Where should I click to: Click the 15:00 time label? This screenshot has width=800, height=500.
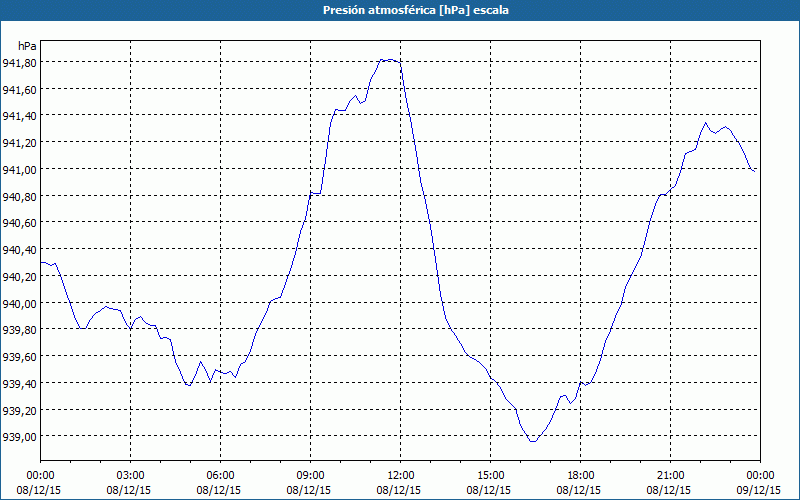pyautogui.click(x=490, y=476)
